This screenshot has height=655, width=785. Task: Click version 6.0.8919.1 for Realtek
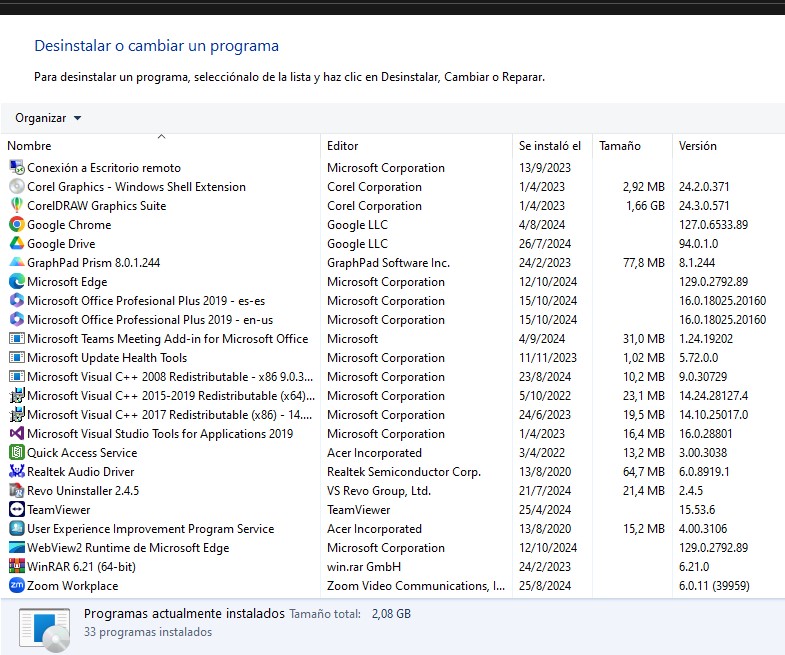tap(704, 472)
